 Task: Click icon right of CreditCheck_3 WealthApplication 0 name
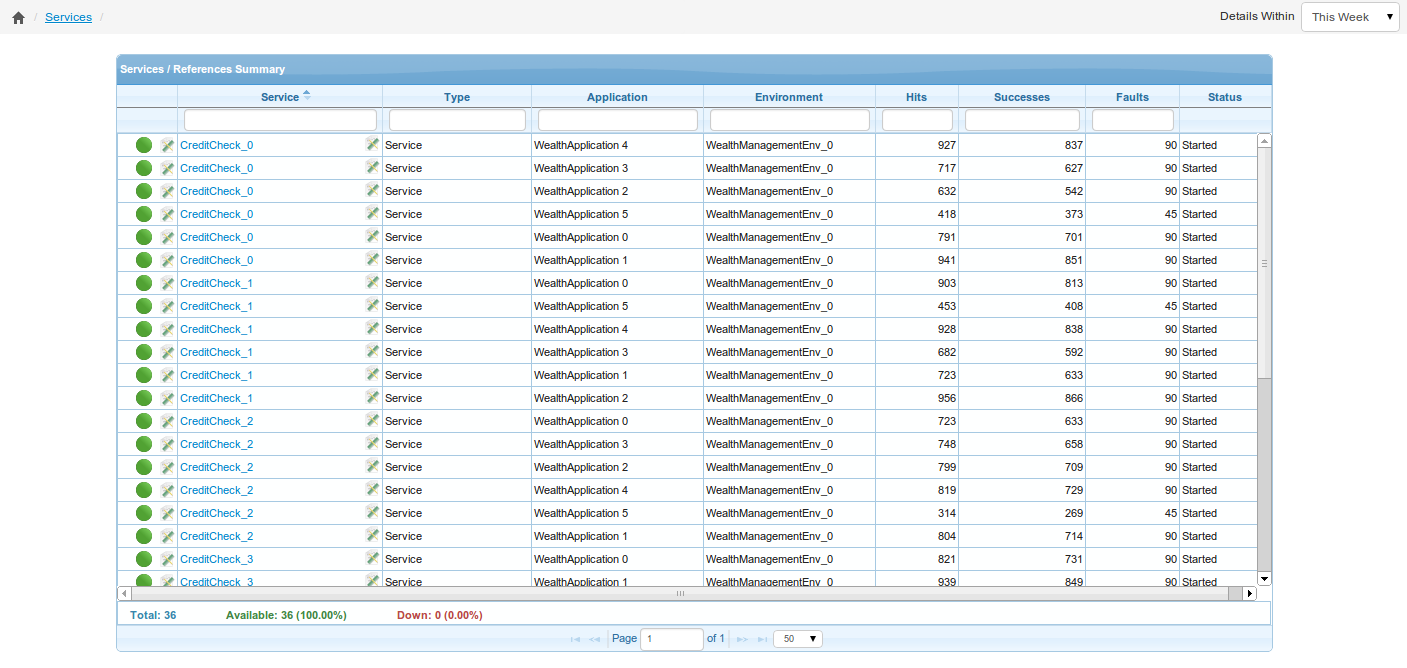372,558
